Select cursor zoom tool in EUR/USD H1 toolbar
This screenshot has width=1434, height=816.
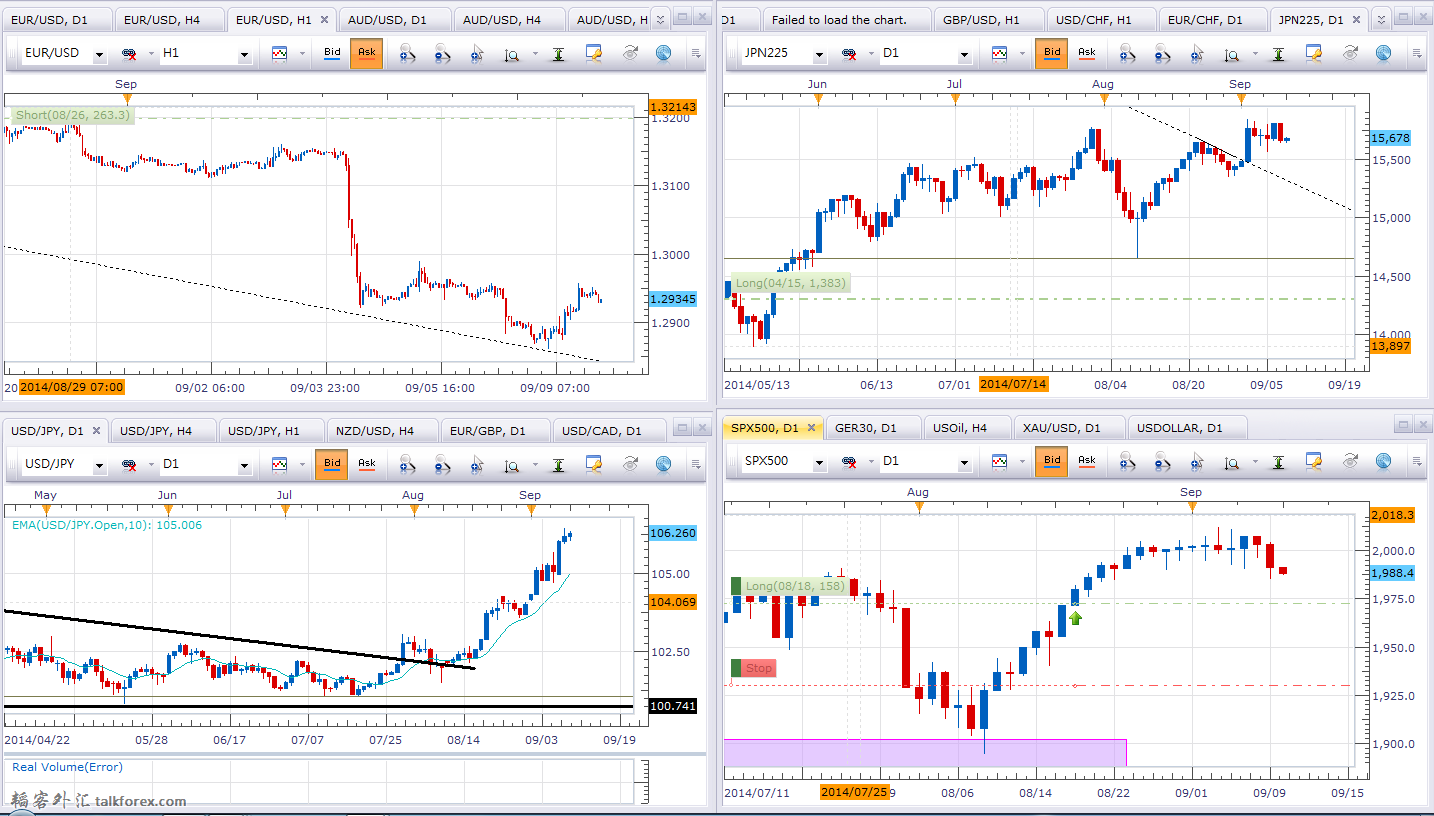pos(477,54)
